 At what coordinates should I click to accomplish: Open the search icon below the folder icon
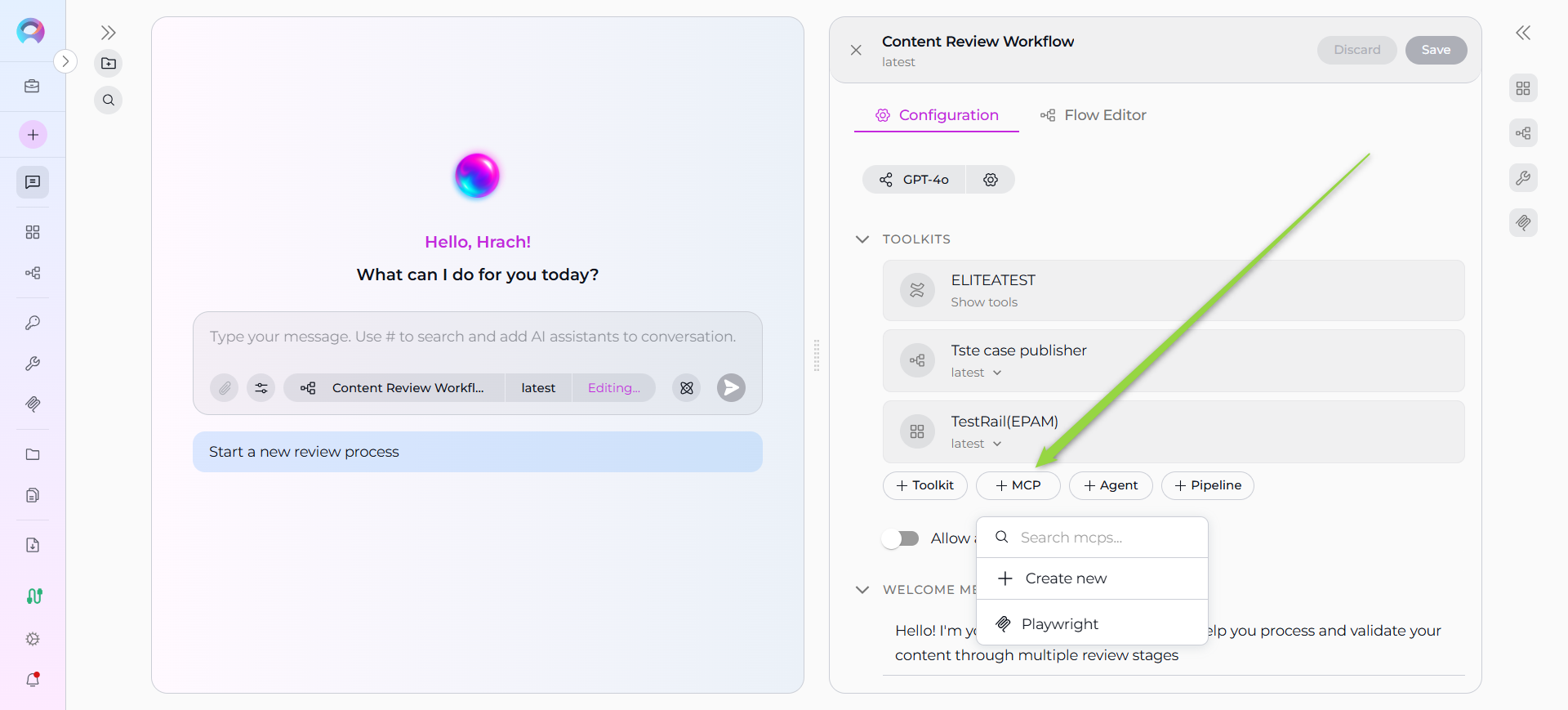tap(109, 100)
